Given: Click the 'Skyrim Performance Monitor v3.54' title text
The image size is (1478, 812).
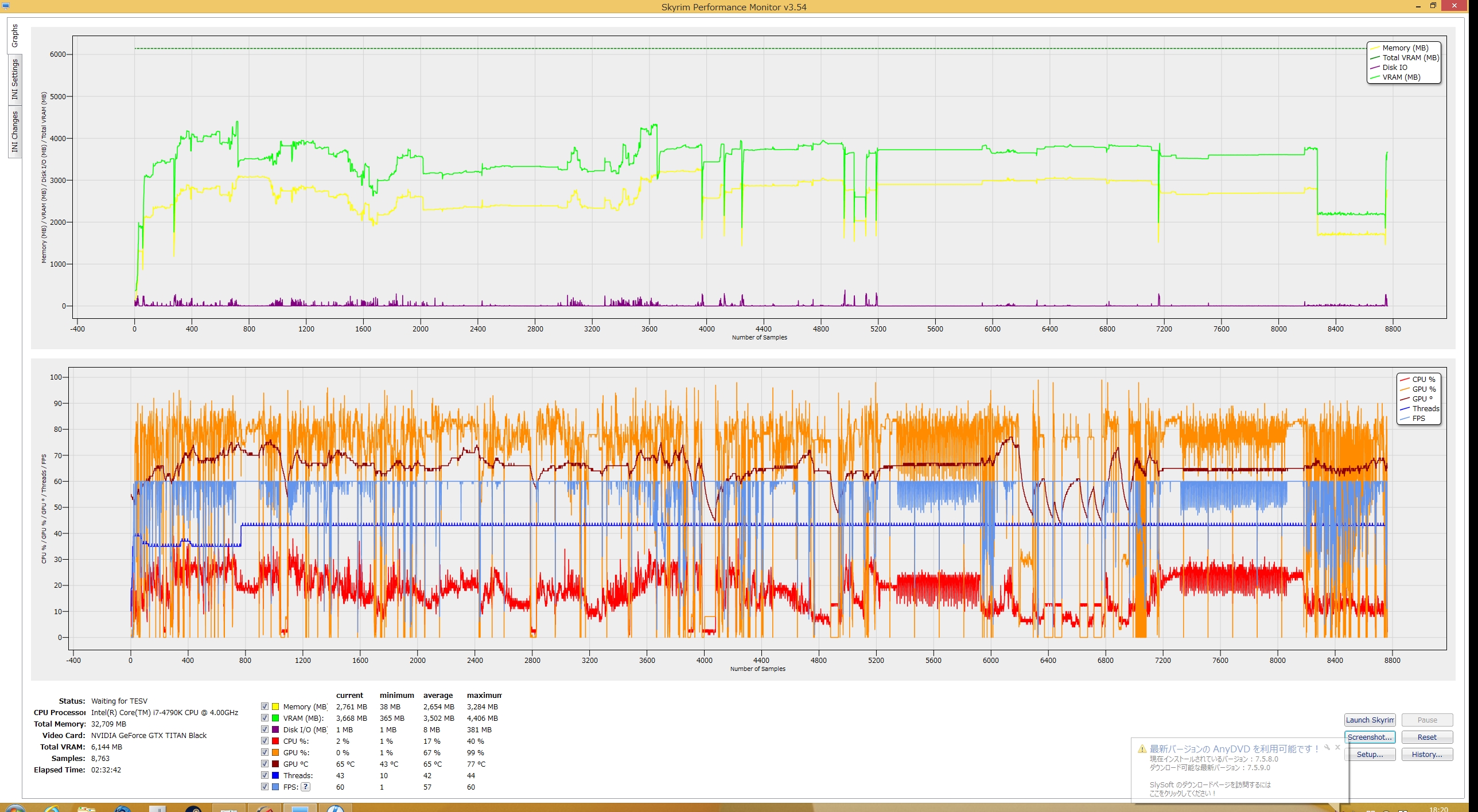Looking at the screenshot, I should pyautogui.click(x=734, y=7).
